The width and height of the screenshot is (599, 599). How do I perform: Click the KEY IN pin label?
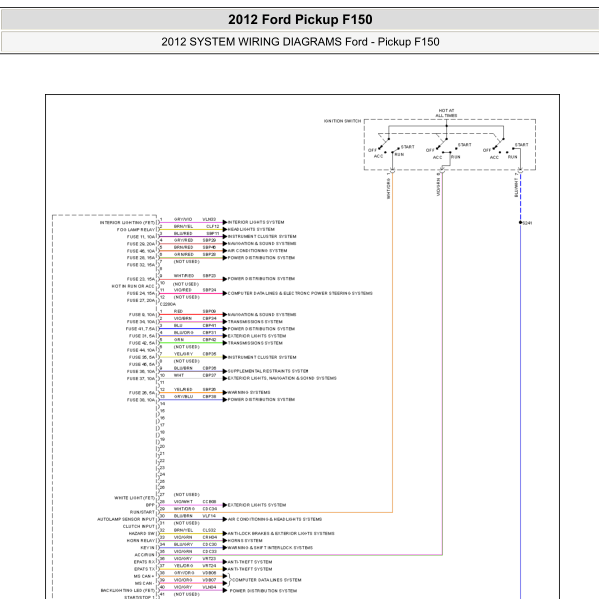147,548
